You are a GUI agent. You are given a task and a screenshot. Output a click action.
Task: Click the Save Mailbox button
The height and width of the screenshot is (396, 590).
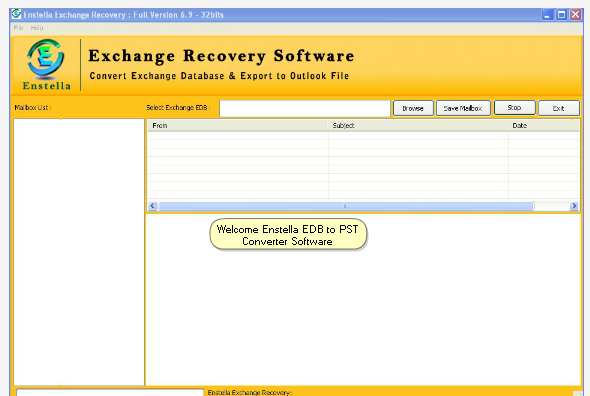463,108
